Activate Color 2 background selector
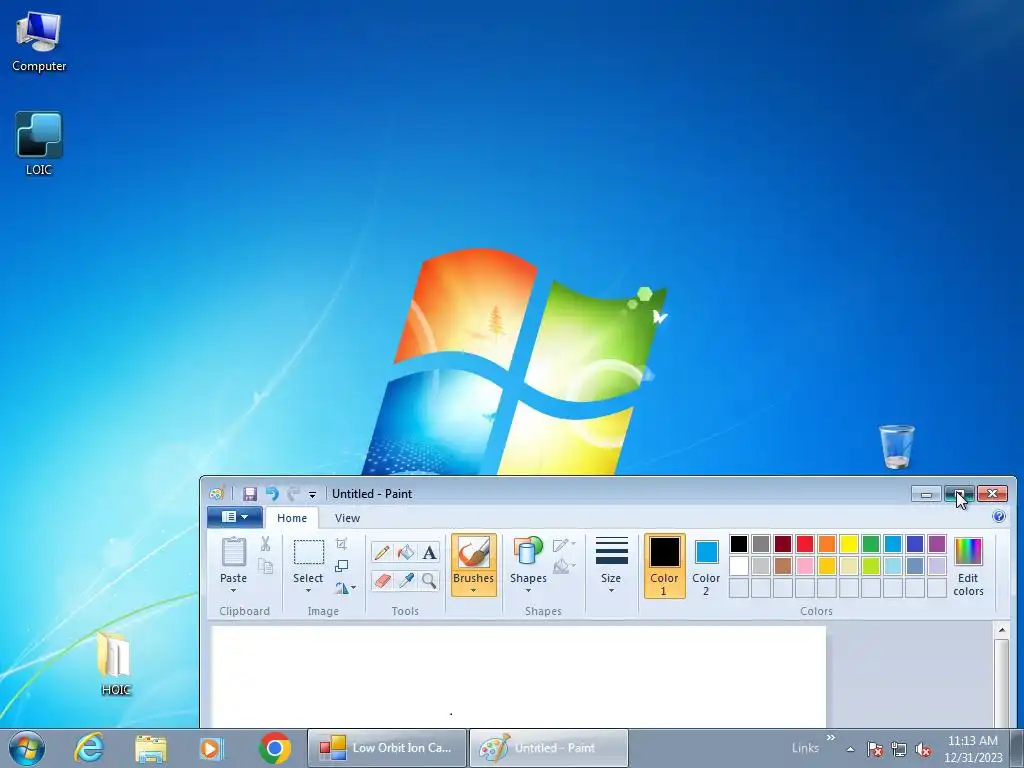 coord(706,566)
